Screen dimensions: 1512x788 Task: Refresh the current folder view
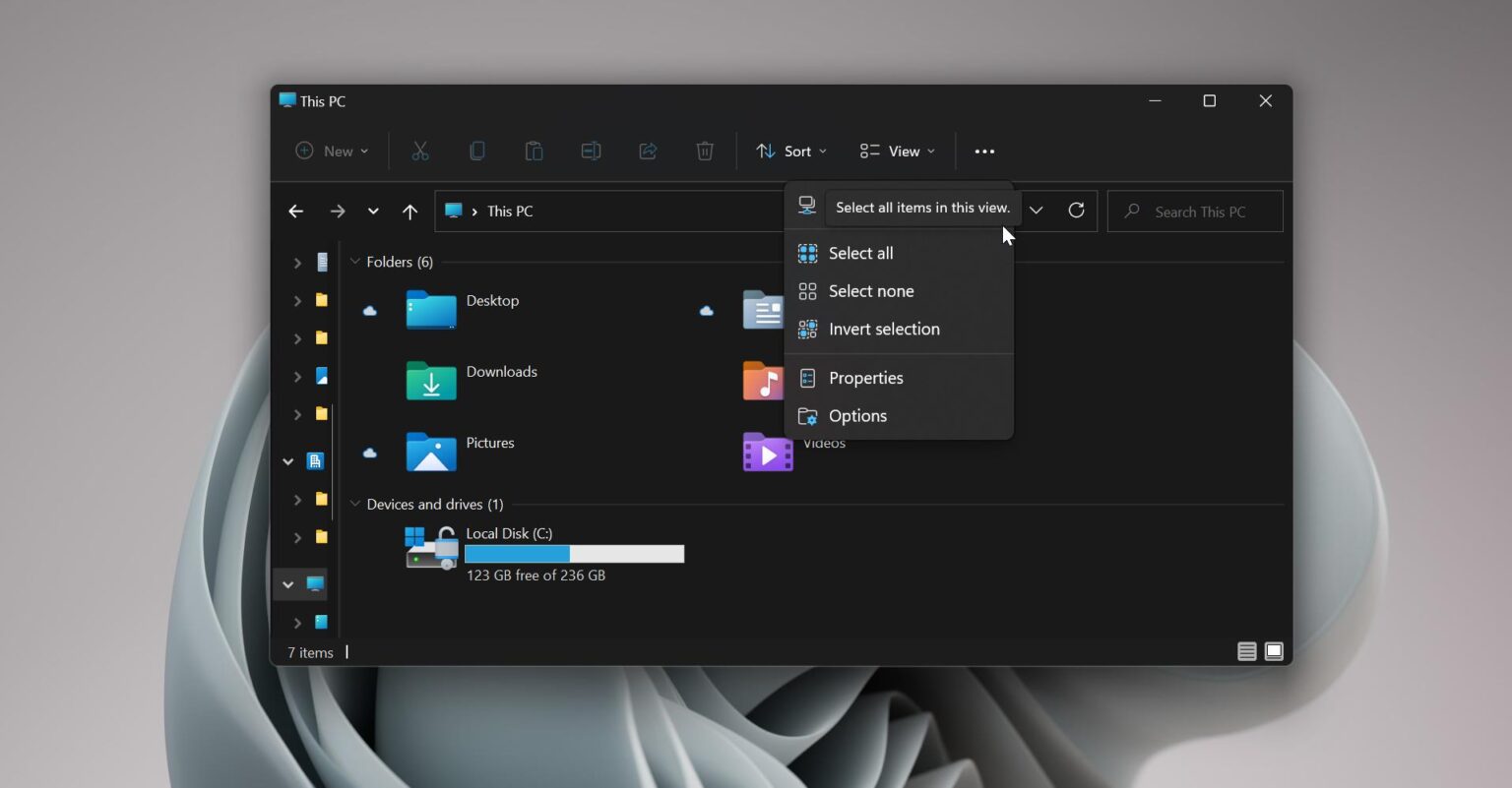point(1076,211)
